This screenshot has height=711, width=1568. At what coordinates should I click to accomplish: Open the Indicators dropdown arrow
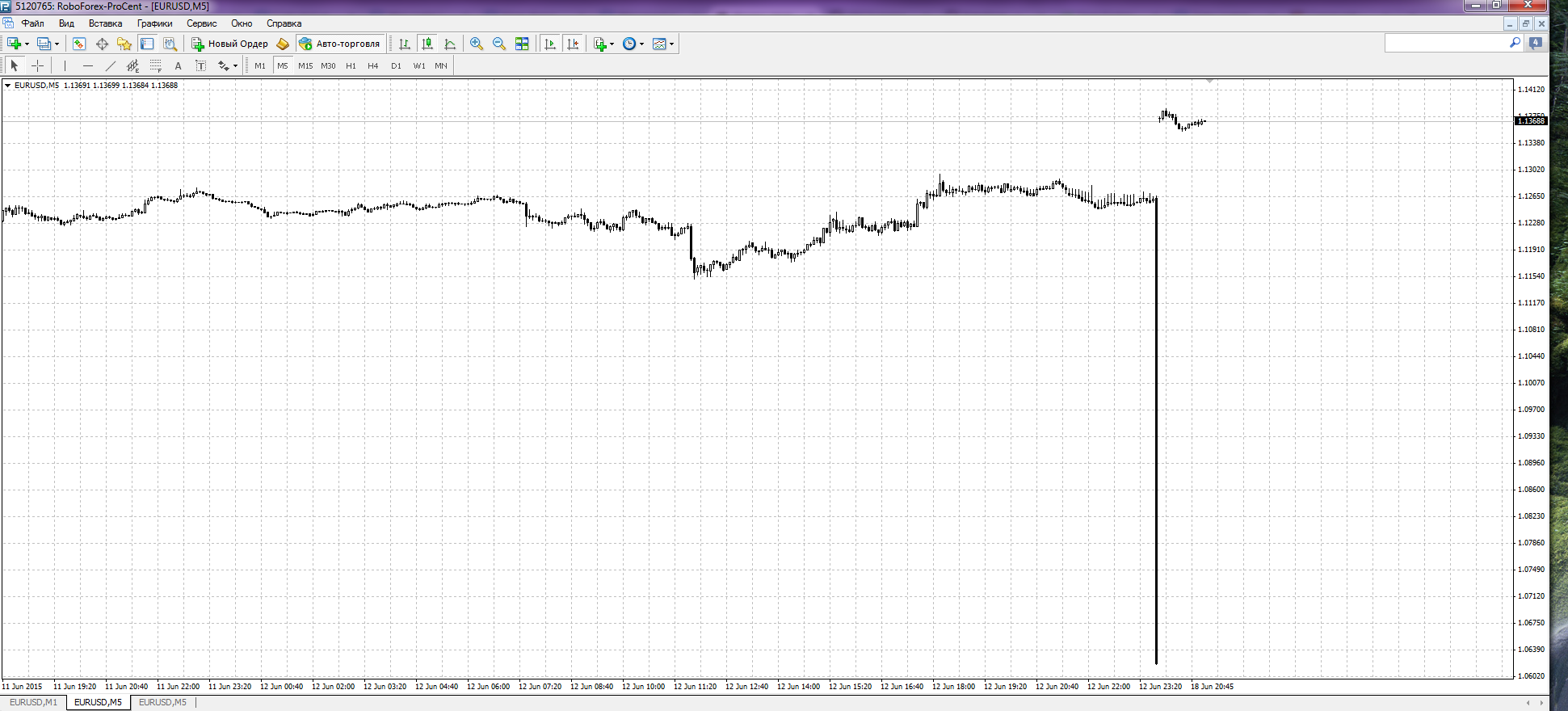(612, 44)
